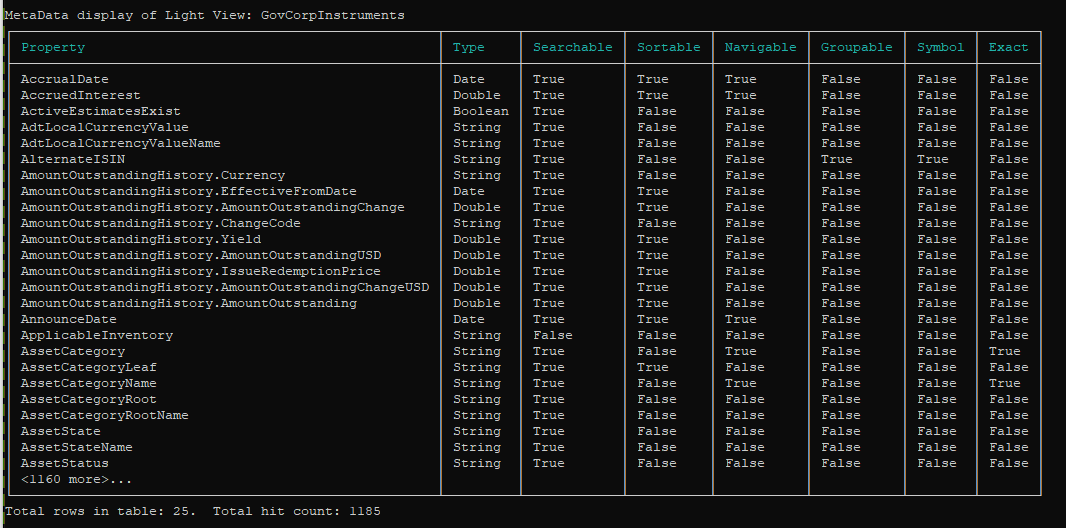Click the '<1160 more>...' text
Screen dimensions: 1066x528
76,480
